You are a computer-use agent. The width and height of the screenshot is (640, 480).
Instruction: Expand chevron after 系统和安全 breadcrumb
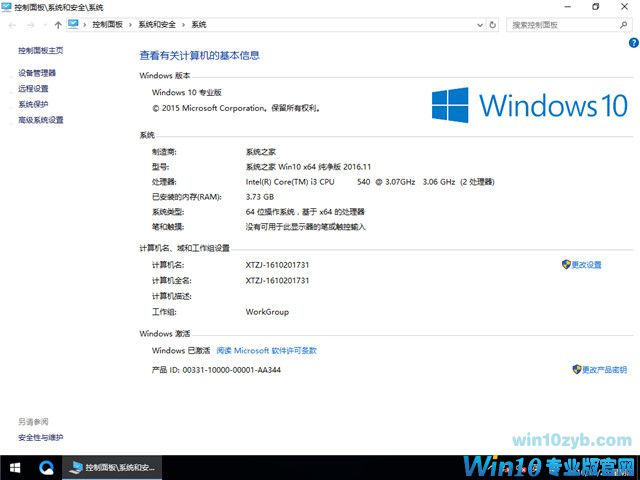coord(183,25)
